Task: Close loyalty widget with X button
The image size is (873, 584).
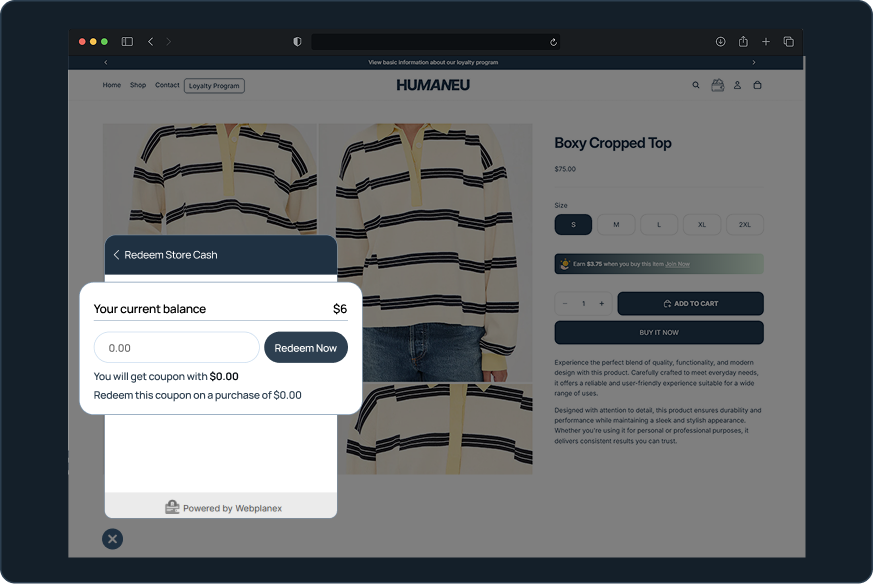Action: click(112, 539)
